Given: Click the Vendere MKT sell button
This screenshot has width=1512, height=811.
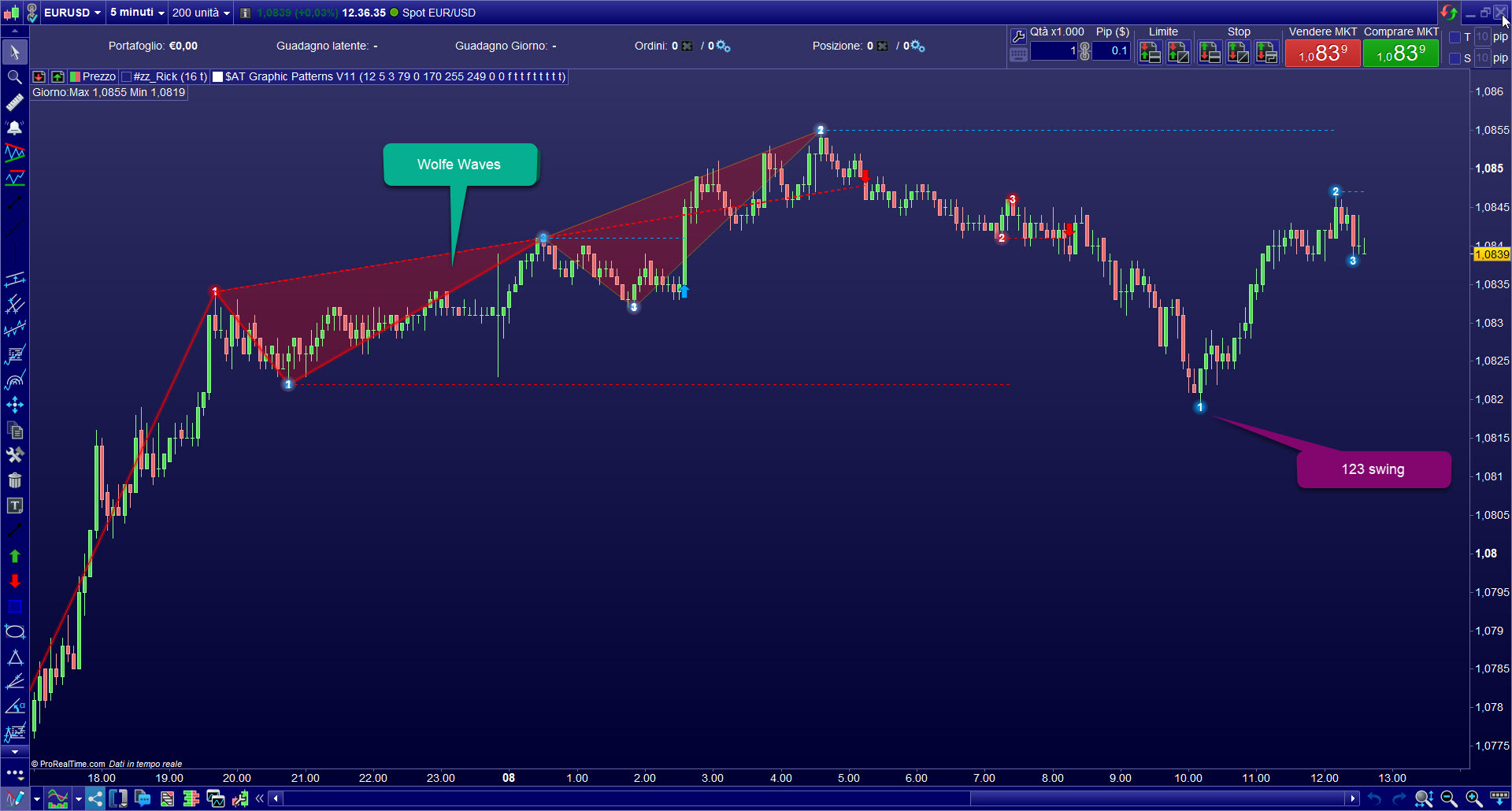Looking at the screenshot, I should click(1322, 54).
